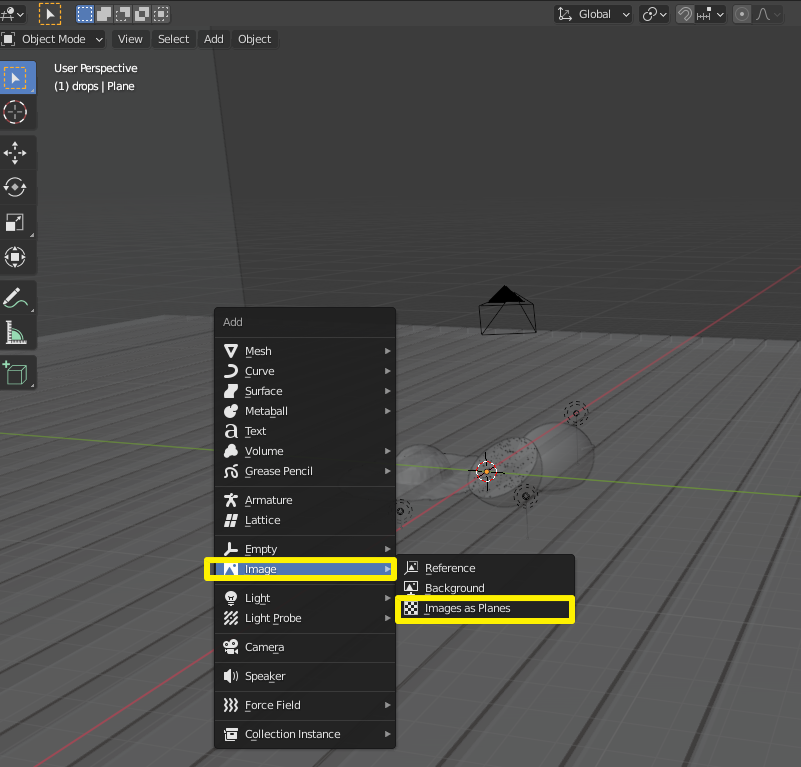Choose the Move tool
The height and width of the screenshot is (767, 801).
point(15,153)
